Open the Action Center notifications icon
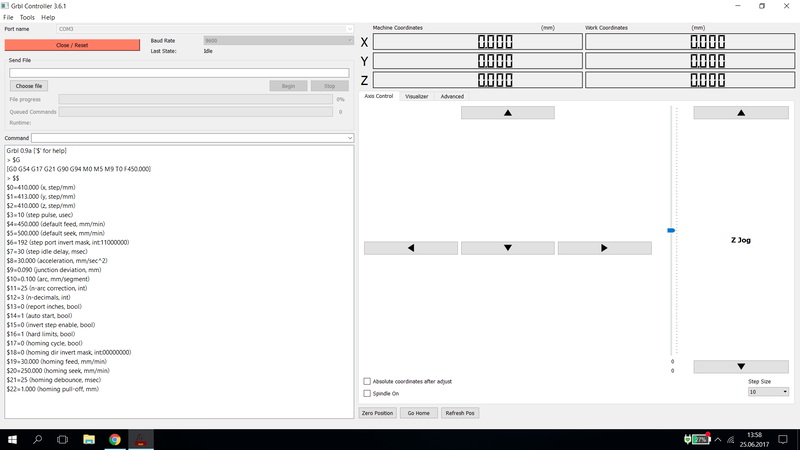 (x=783, y=439)
